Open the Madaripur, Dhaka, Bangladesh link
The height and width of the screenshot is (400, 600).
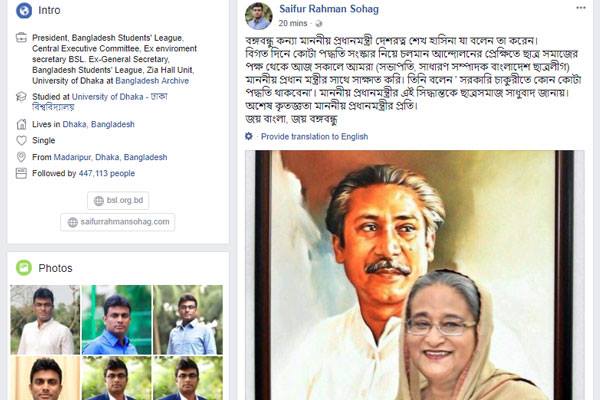pyautogui.click(x=110, y=157)
